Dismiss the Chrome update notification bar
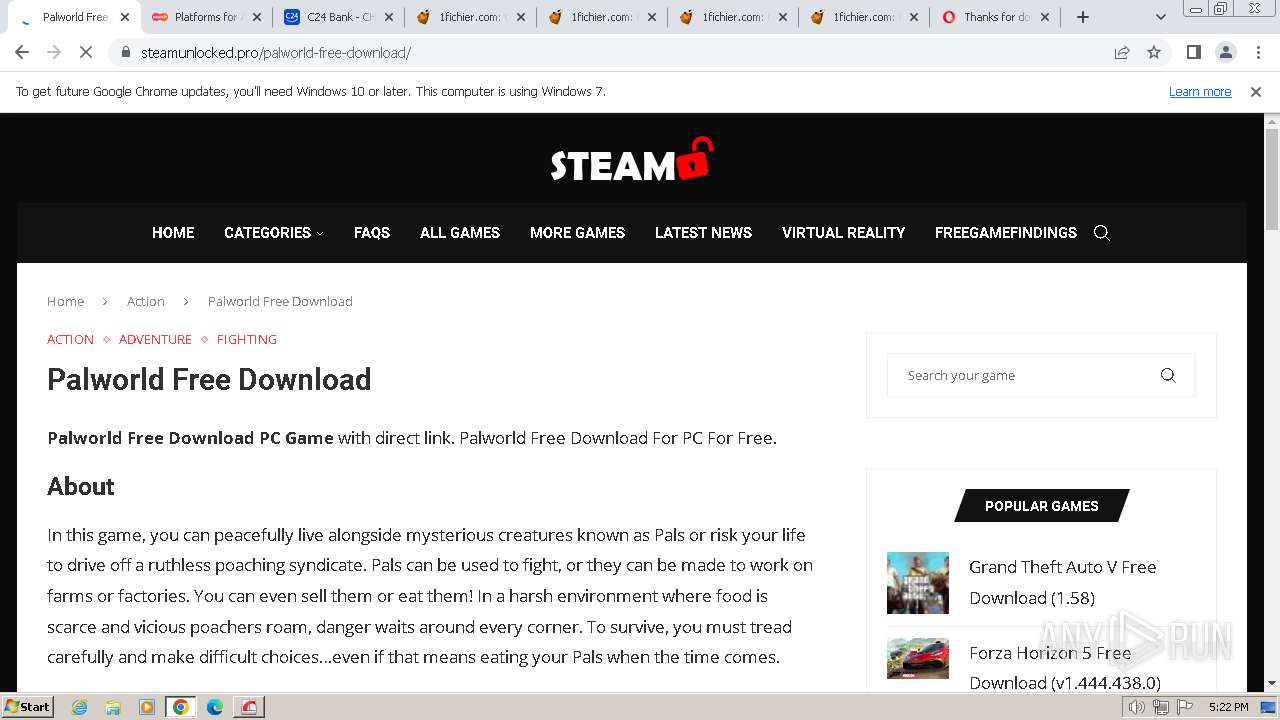 (1256, 91)
